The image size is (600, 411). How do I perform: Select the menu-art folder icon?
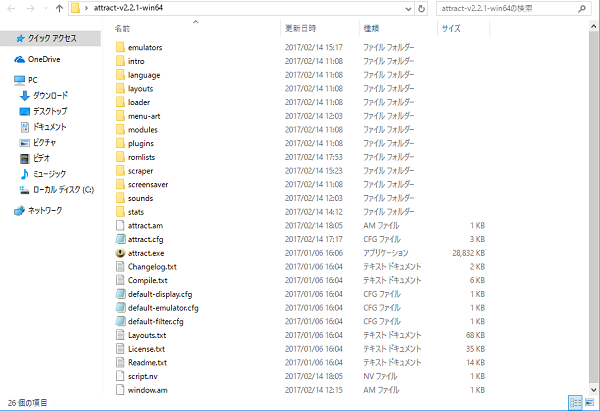120,116
